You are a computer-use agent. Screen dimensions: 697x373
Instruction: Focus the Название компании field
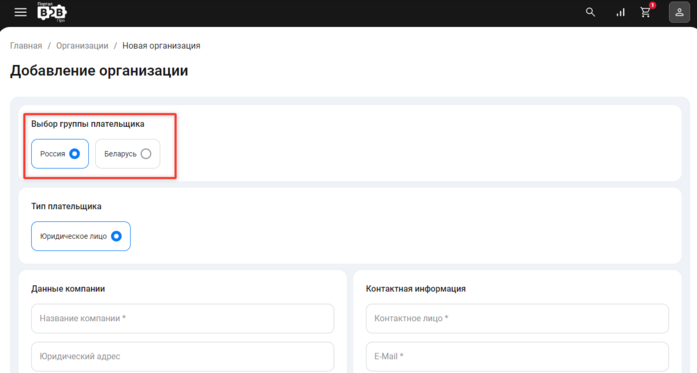coord(183,318)
